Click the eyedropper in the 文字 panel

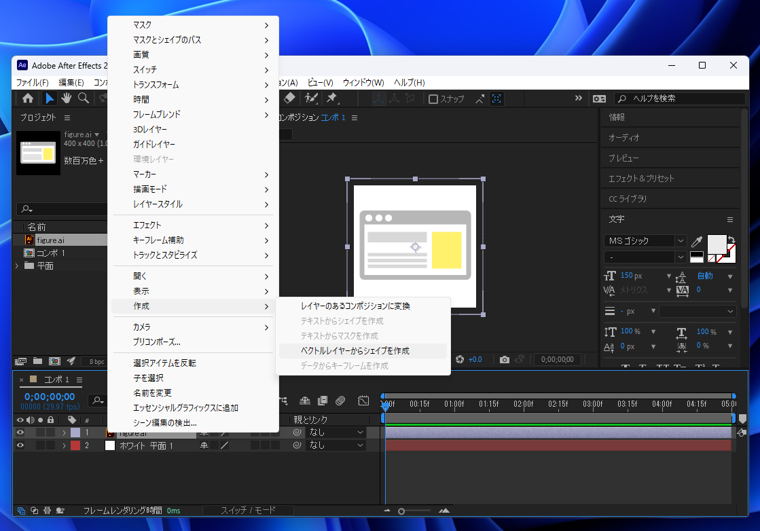coord(697,241)
